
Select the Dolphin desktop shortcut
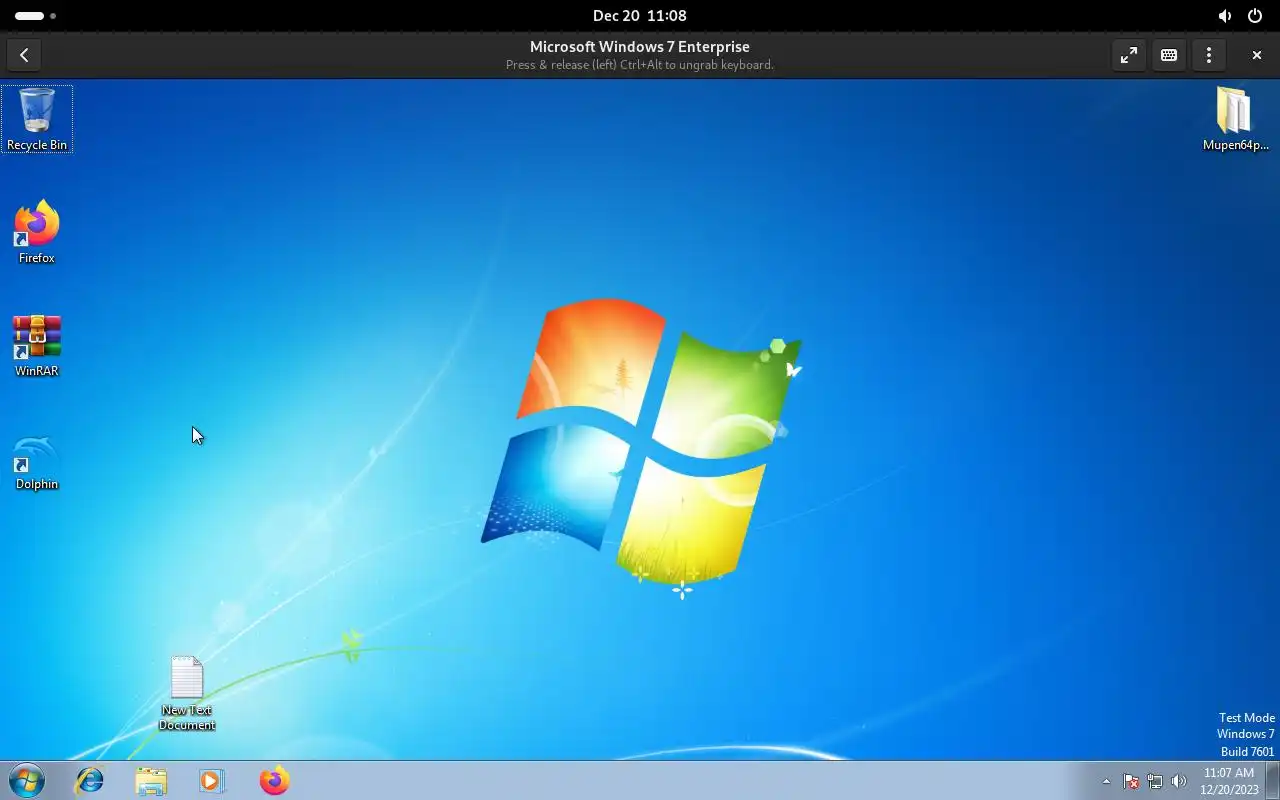(x=37, y=463)
